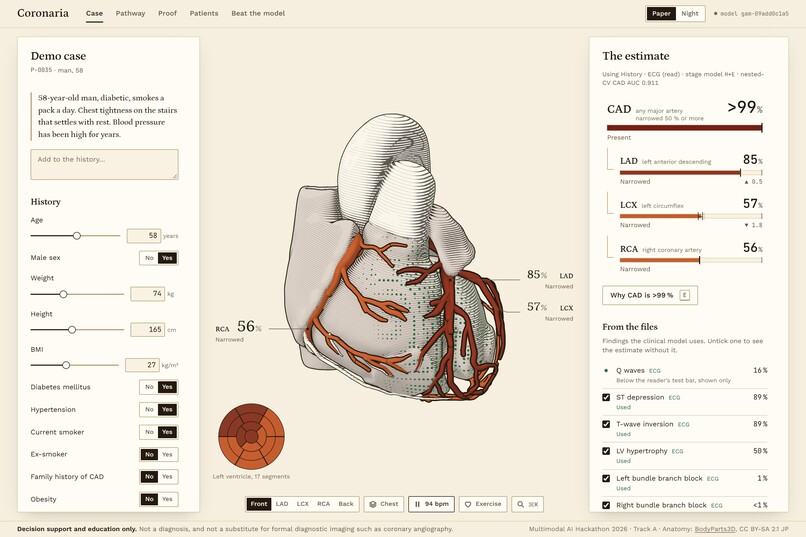This screenshot has width=806, height=537.
Task: Toggle the Exercise heart button
Action: click(x=483, y=504)
